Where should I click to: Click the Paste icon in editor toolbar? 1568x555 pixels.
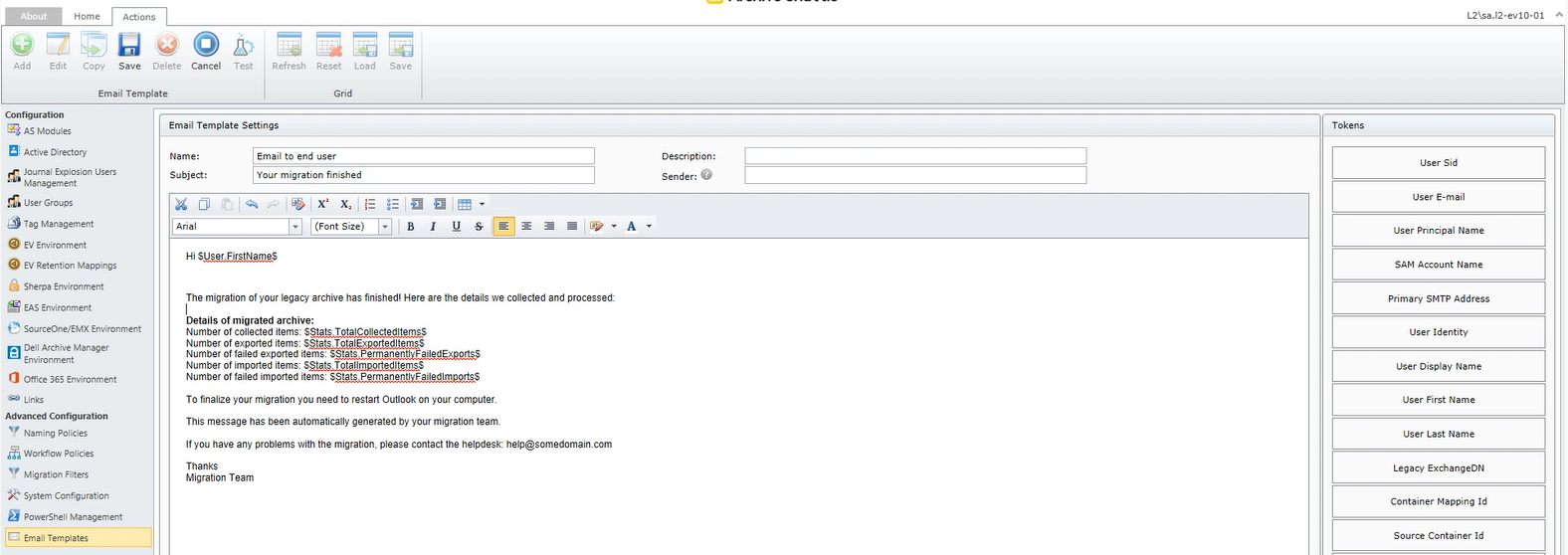tap(227, 204)
